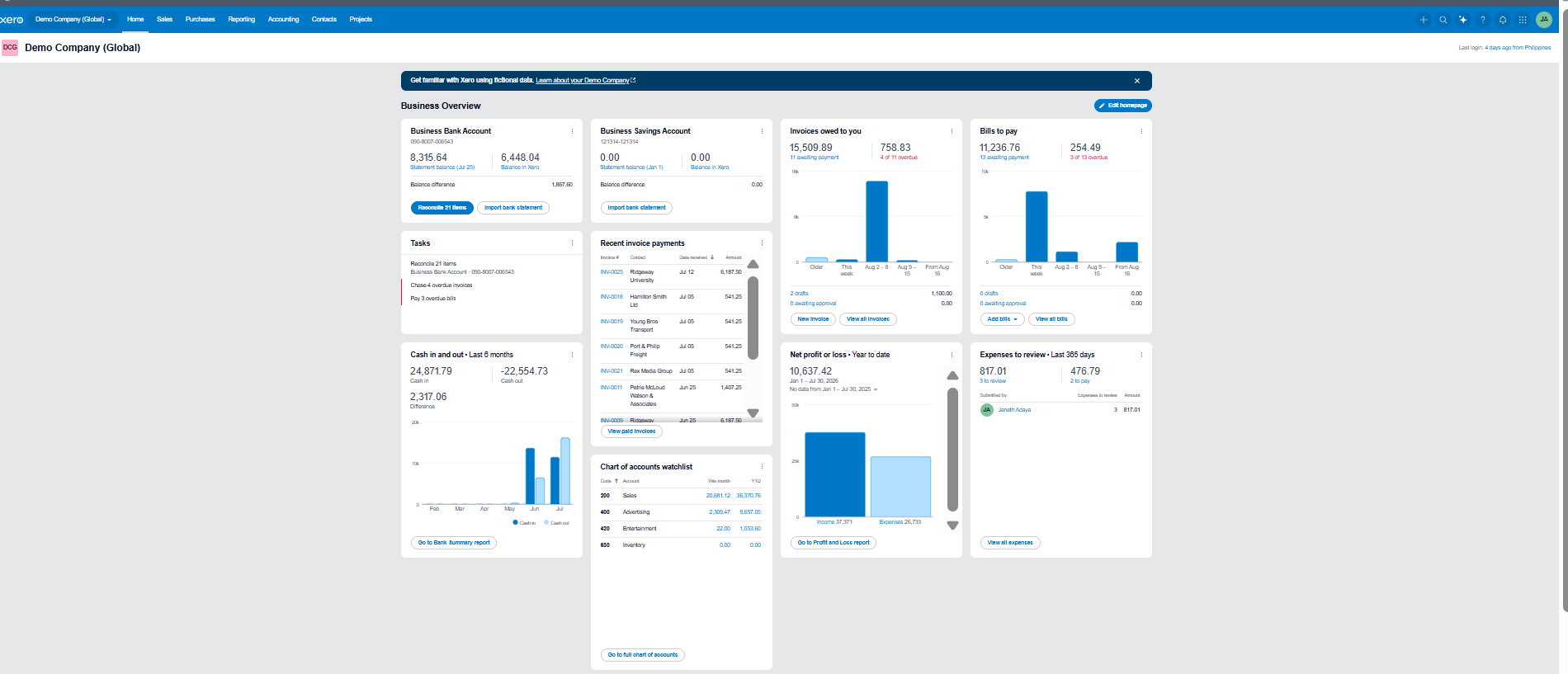Open Net profit or loss options menu
Screen dimensions: 1568x674
pos(952,355)
